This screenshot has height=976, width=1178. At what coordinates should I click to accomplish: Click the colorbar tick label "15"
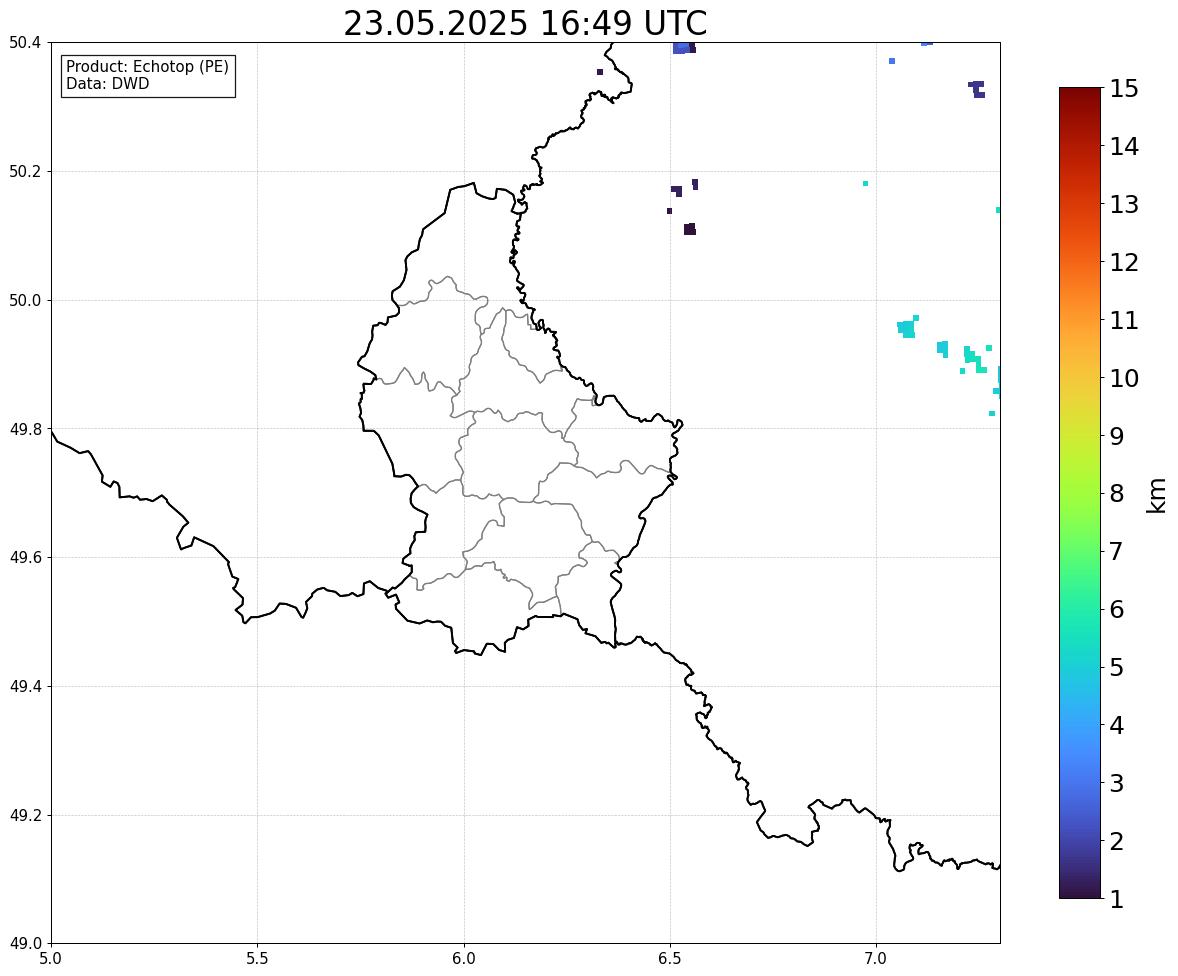pyautogui.click(x=1124, y=89)
